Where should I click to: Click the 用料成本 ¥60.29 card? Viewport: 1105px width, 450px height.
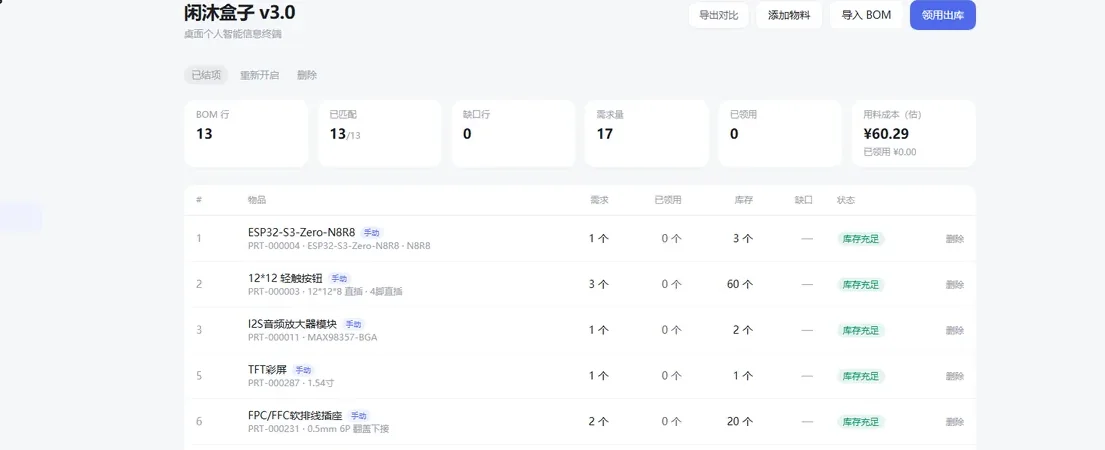(x=913, y=133)
